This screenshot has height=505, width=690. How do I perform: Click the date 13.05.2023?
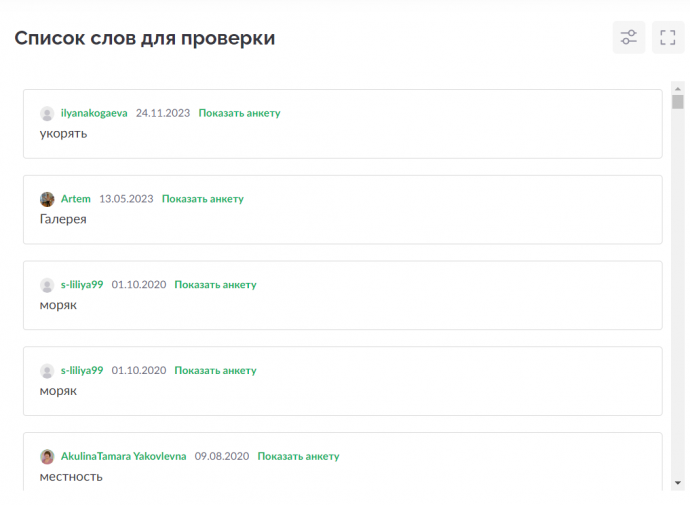(126, 199)
